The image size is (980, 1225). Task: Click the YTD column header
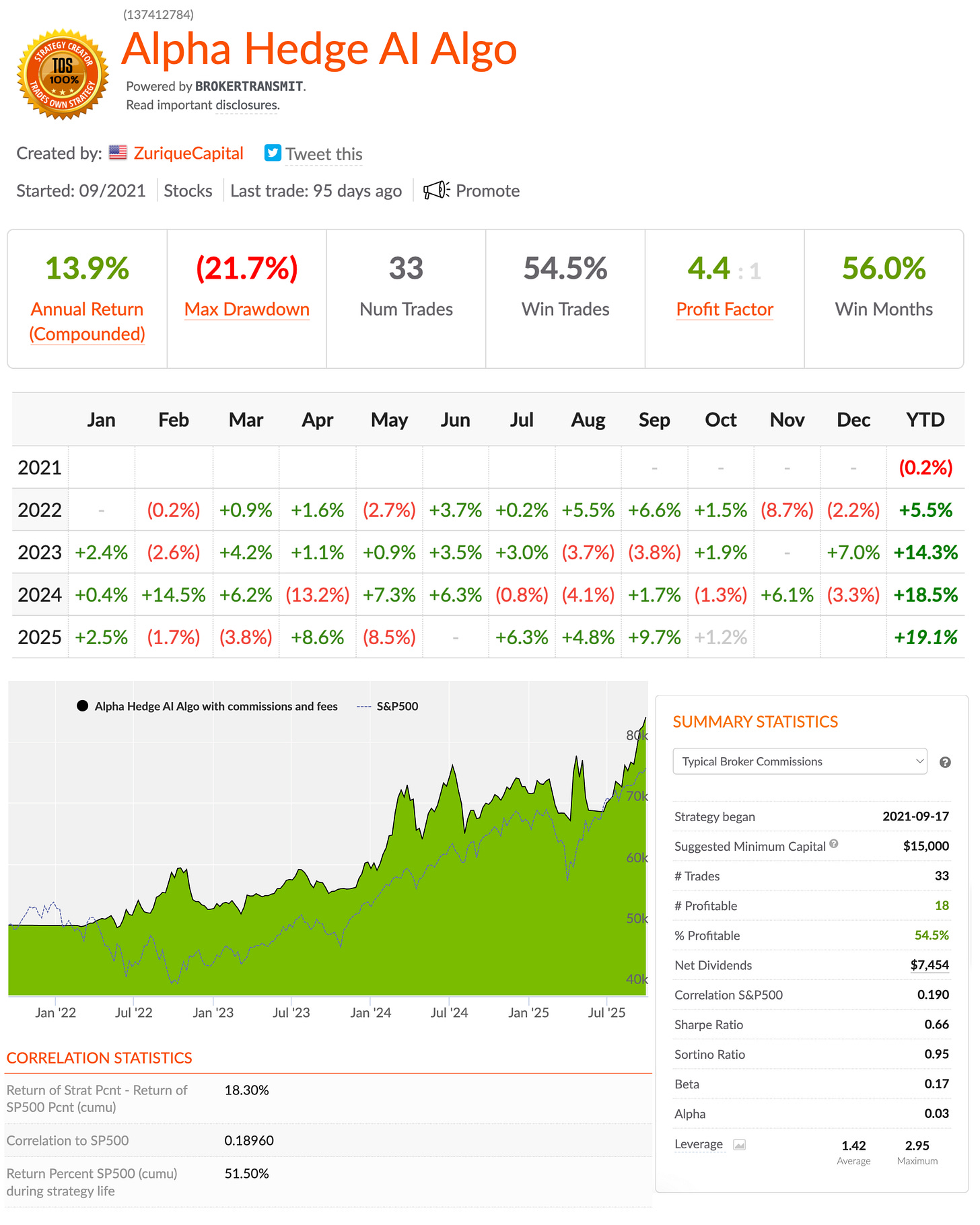[x=925, y=420]
